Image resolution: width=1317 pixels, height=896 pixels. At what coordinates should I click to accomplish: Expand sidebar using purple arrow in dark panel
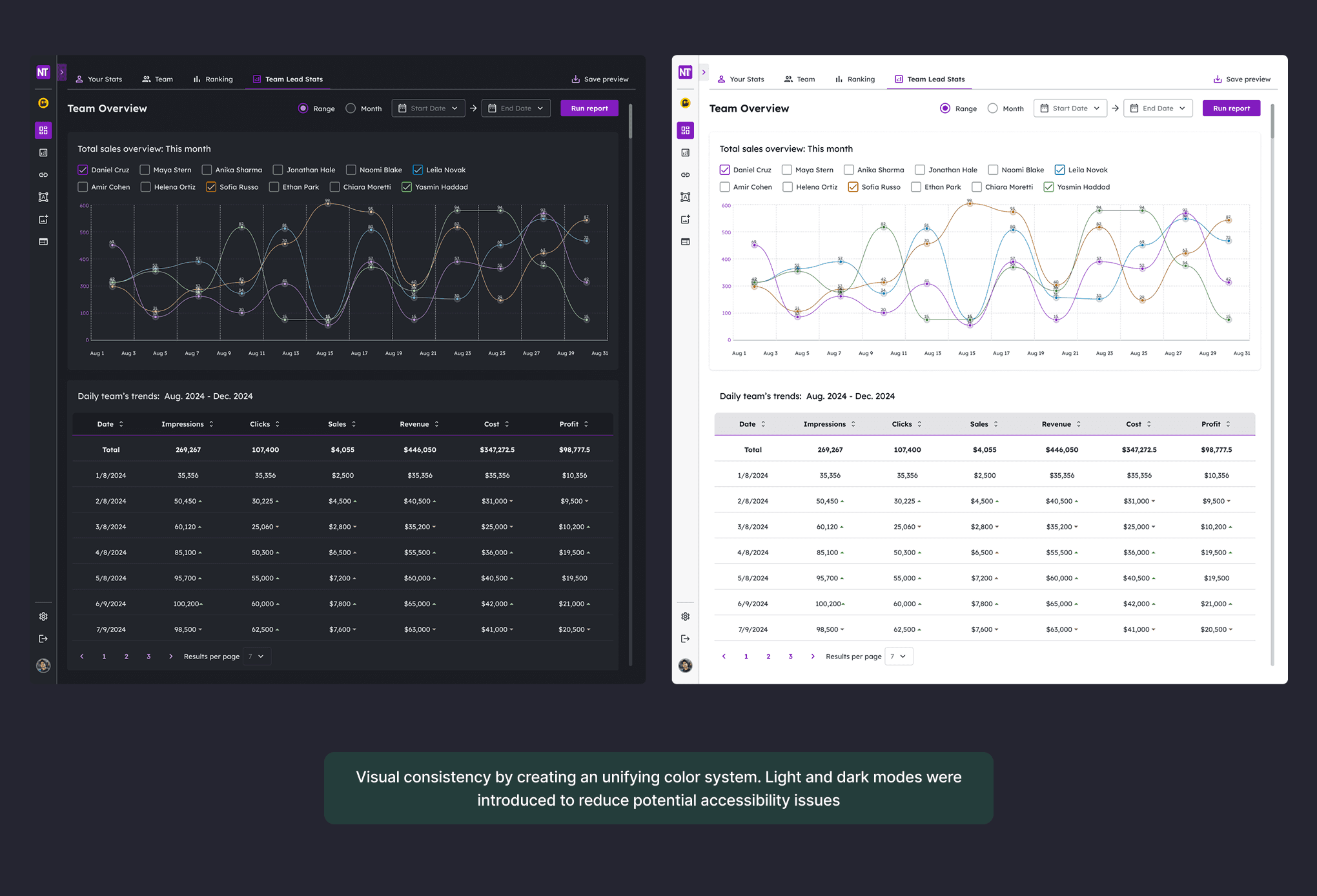(62, 72)
